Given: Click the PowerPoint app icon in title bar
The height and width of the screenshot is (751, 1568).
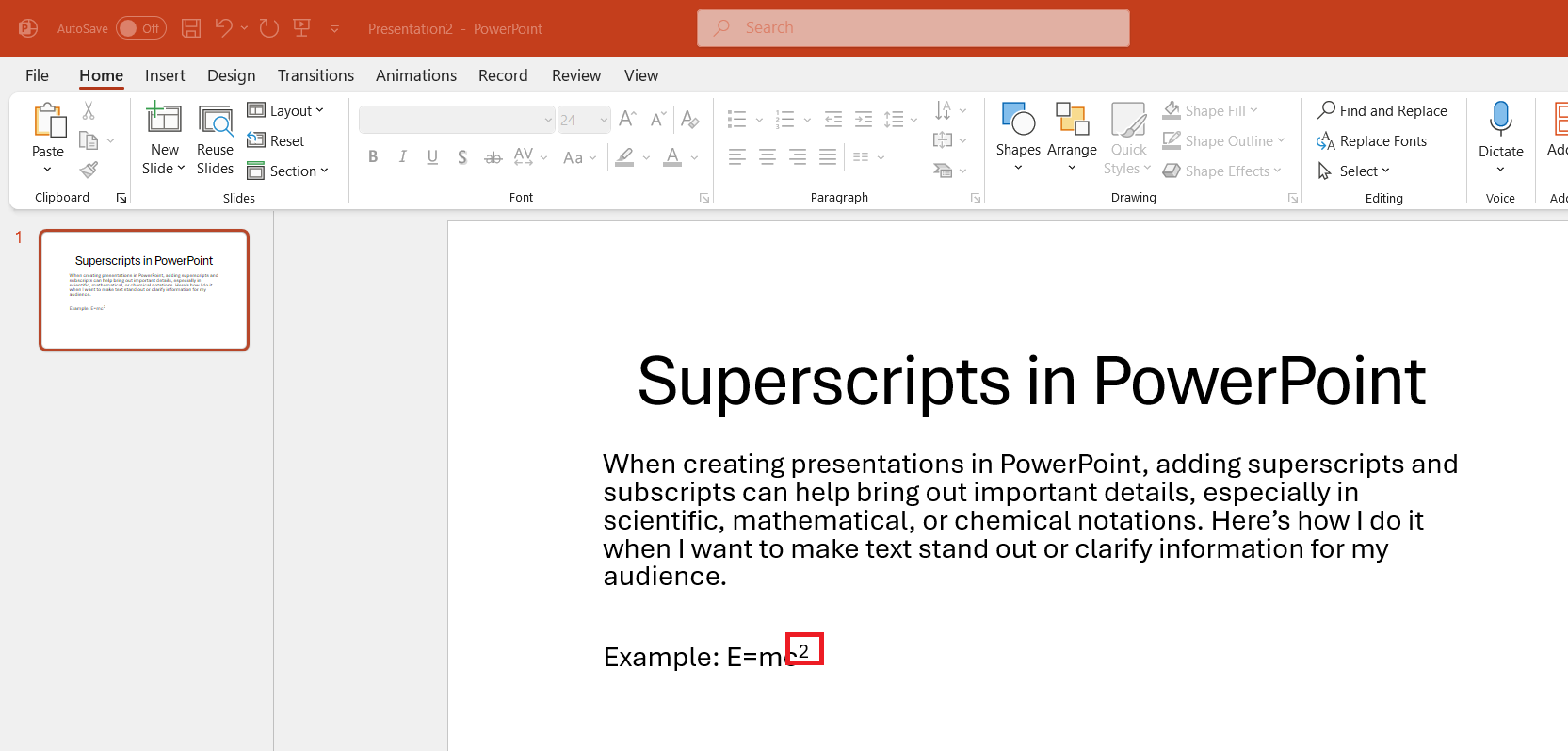Looking at the screenshot, I should pyautogui.click(x=28, y=28).
